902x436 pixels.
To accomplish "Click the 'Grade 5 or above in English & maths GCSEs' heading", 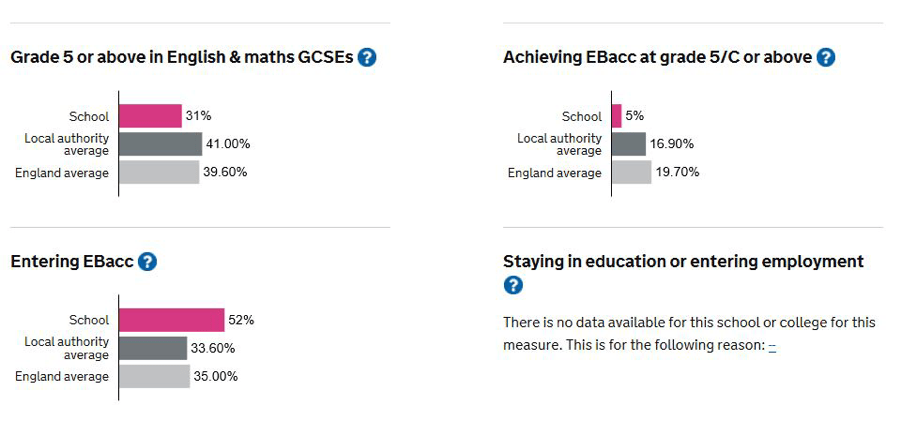I will (182, 57).
